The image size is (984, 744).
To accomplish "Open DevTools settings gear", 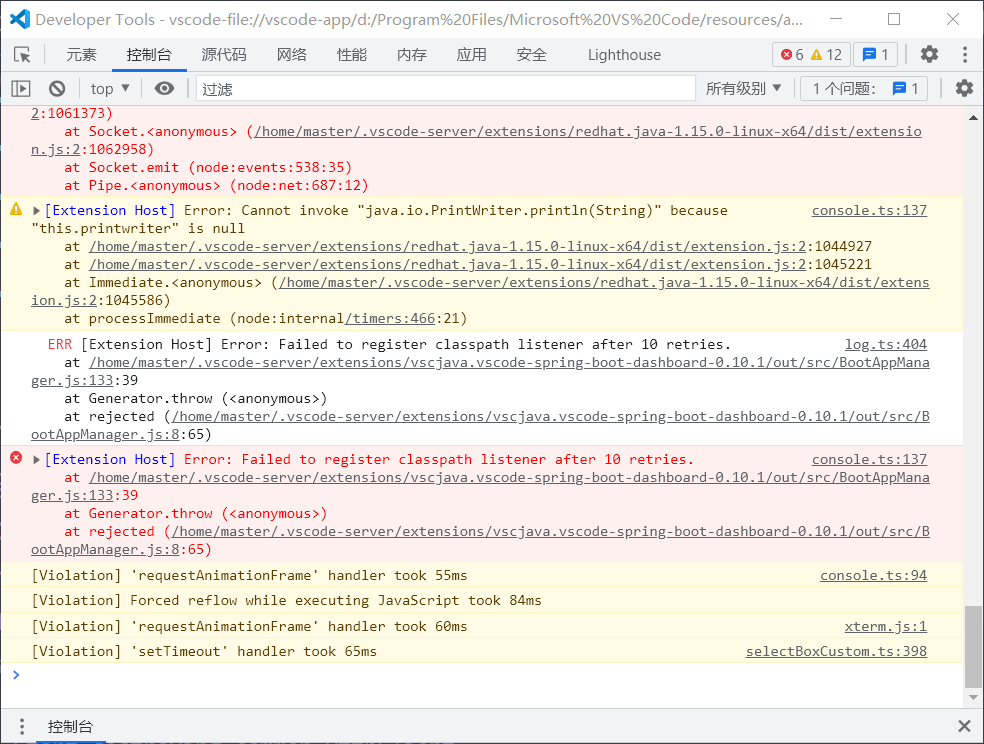I will [928, 54].
